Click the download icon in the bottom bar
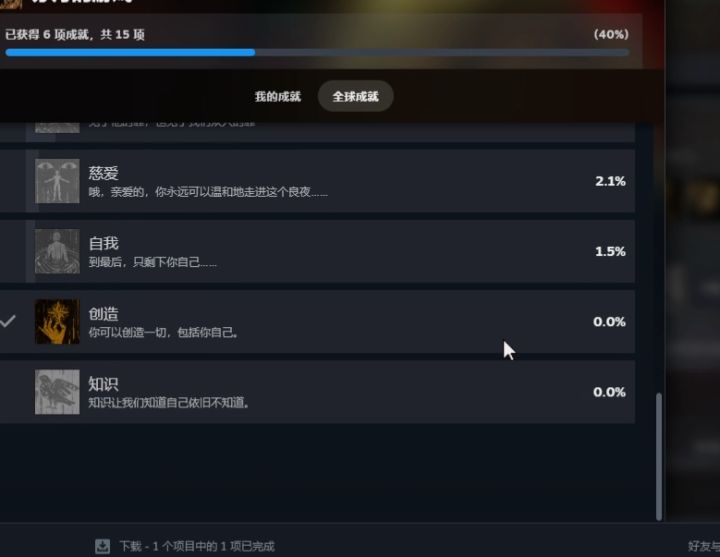This screenshot has width=720, height=557. tap(102, 546)
